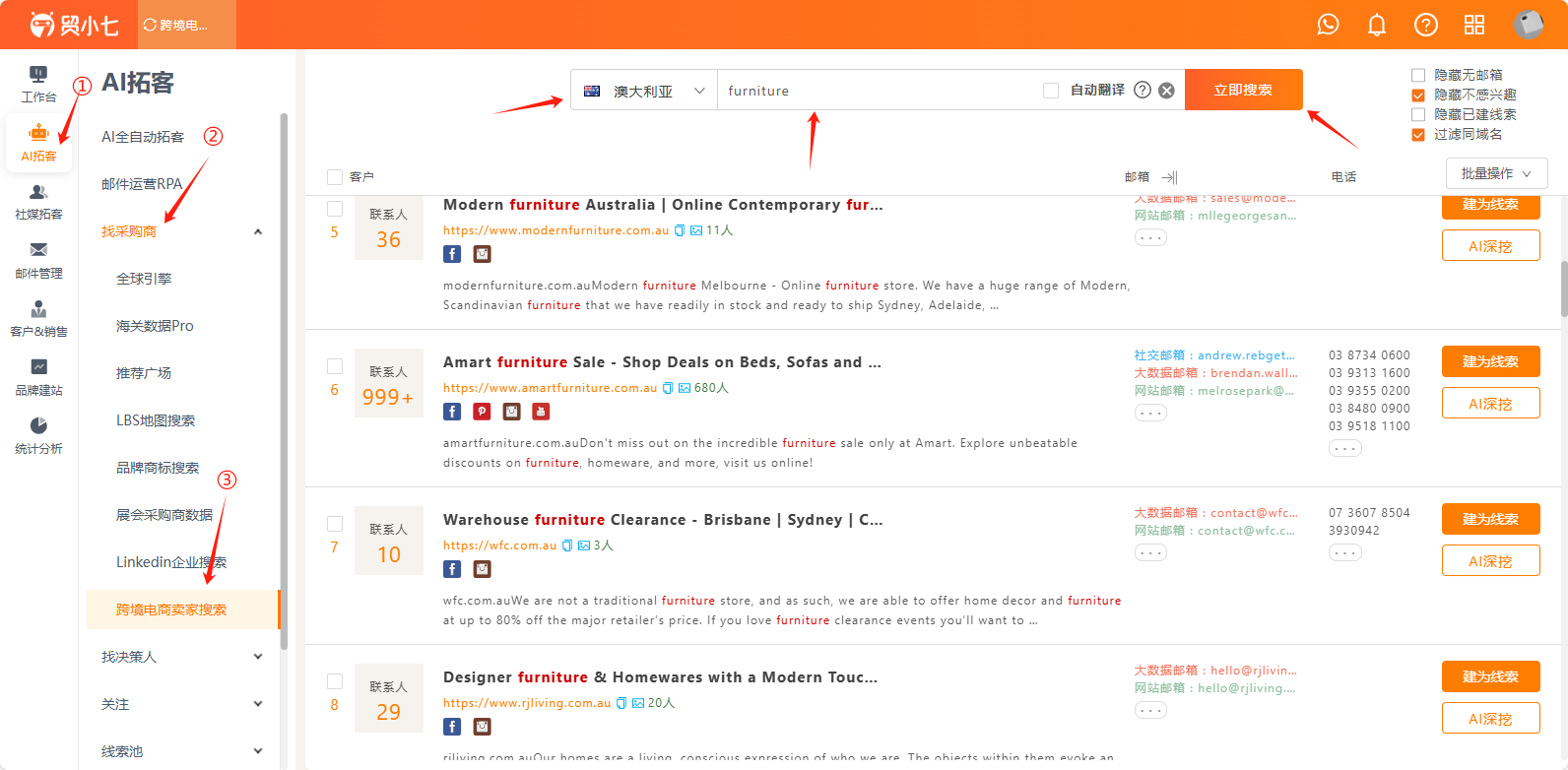Open help question mark icon in header
Screen dimensions: 1568x770
1425,25
